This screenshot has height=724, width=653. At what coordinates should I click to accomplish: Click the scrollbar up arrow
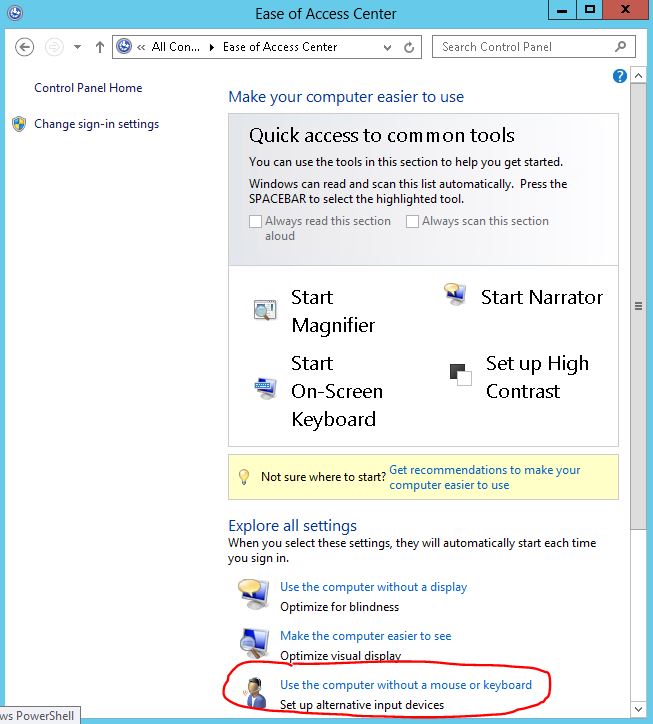[638, 75]
